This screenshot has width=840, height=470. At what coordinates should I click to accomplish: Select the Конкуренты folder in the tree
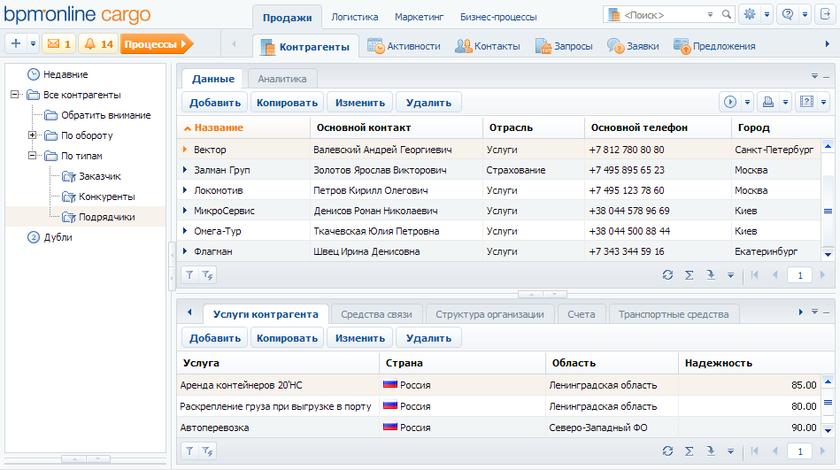point(106,196)
